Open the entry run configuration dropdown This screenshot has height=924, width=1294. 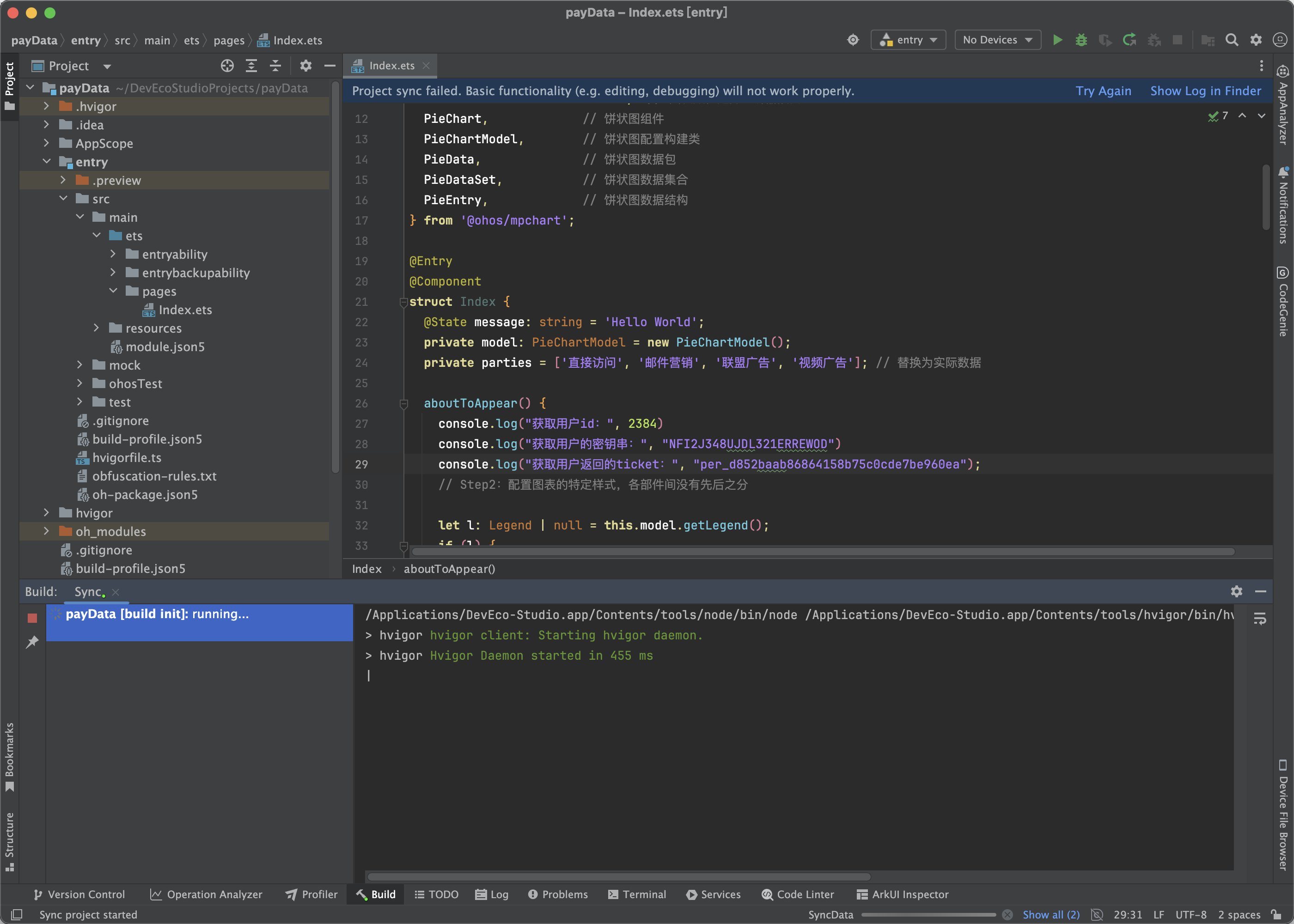coord(908,40)
